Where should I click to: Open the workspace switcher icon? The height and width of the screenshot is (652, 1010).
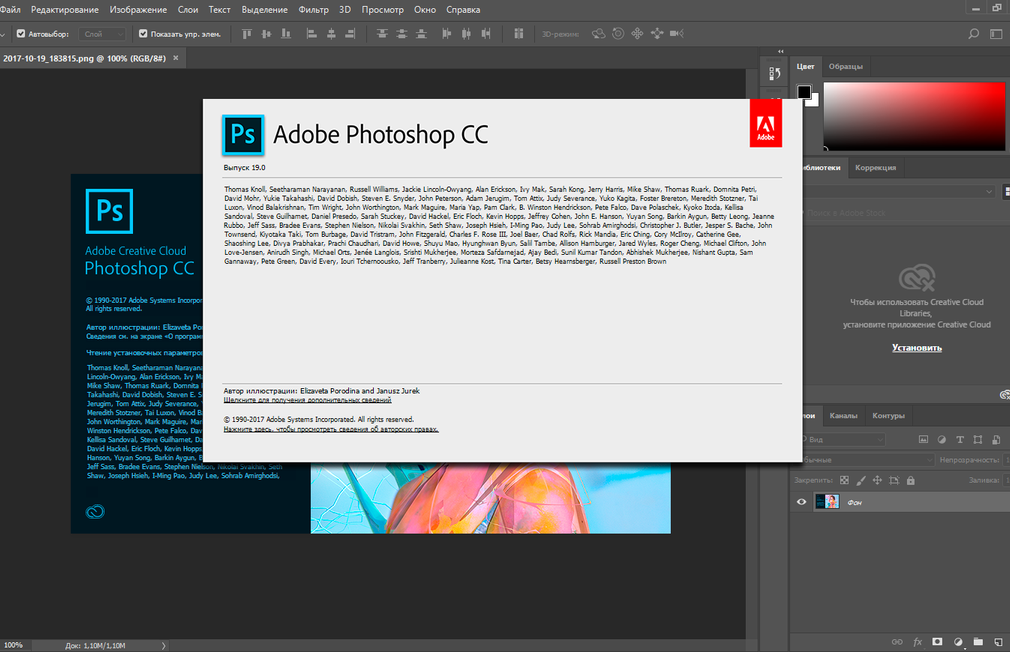(x=996, y=34)
